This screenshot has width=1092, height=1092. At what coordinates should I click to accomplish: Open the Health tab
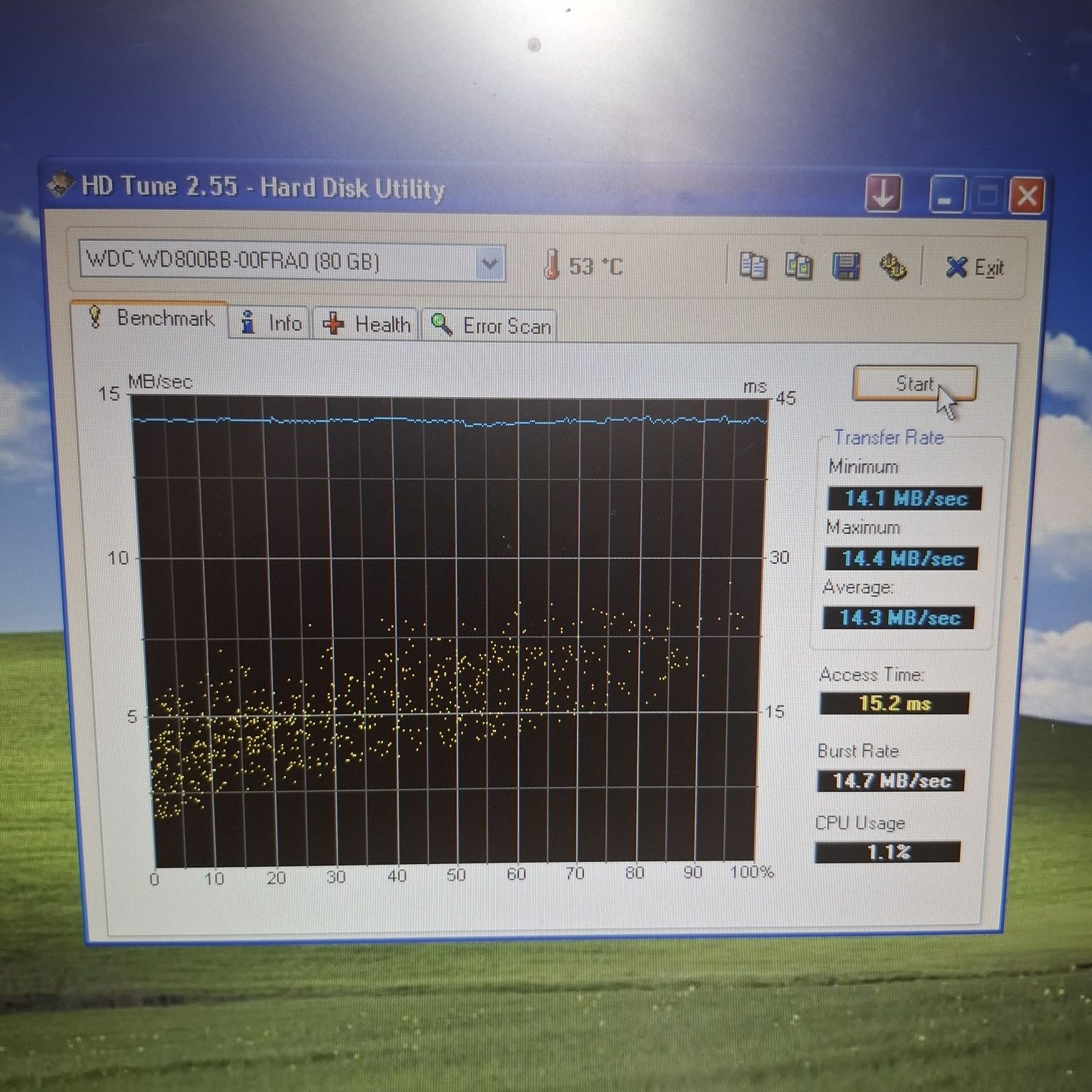coord(367,324)
